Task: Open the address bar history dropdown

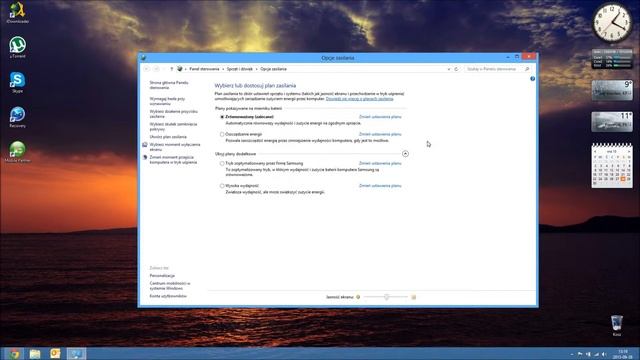Action: click(449, 69)
